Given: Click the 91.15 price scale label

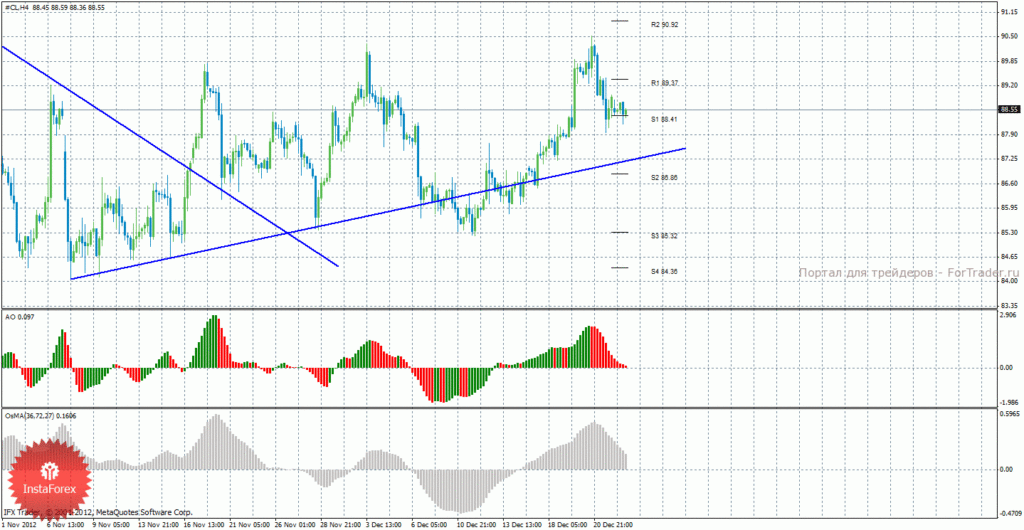Looking at the screenshot, I should [x=1009, y=12].
